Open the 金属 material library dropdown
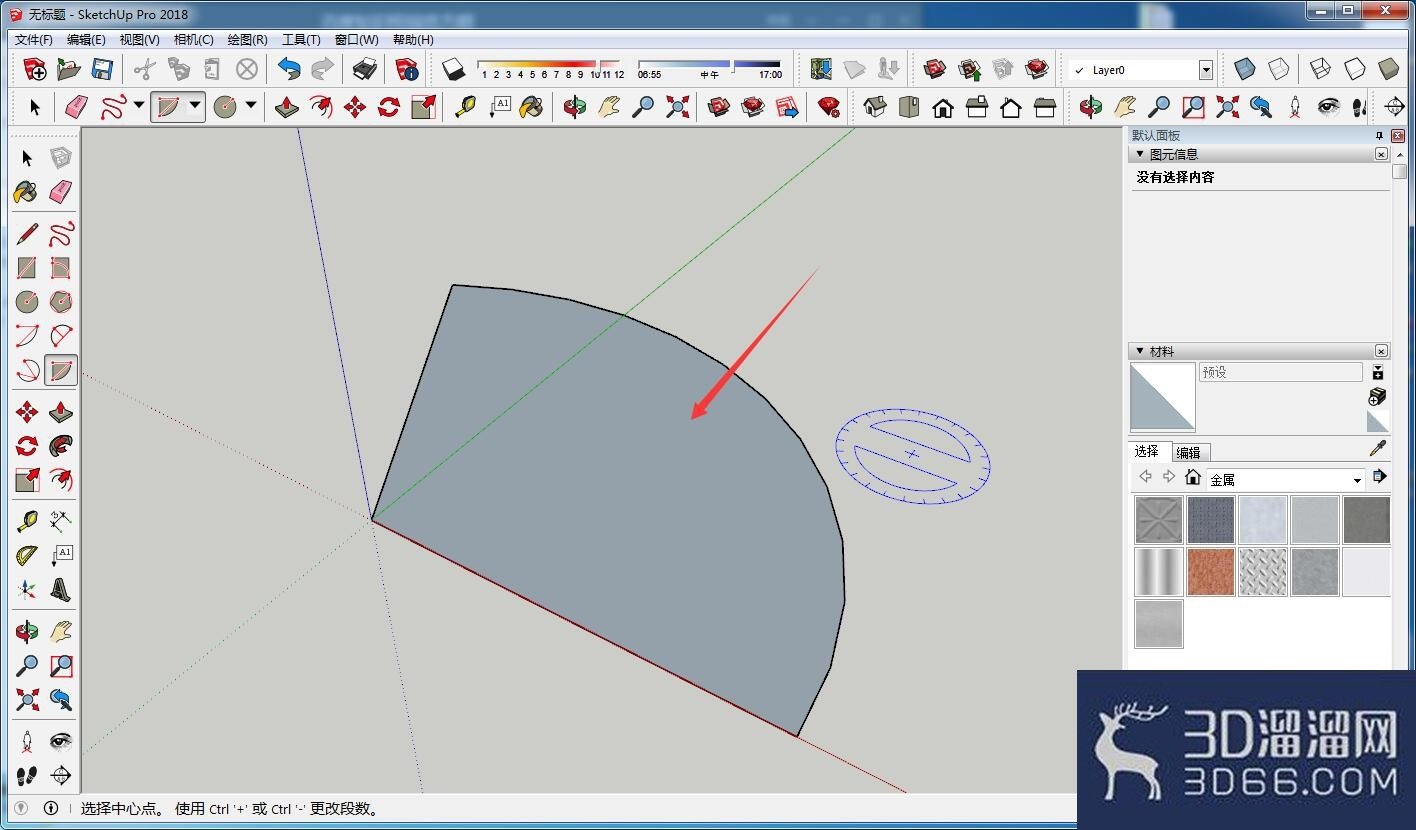The height and width of the screenshot is (830, 1416). [1356, 480]
